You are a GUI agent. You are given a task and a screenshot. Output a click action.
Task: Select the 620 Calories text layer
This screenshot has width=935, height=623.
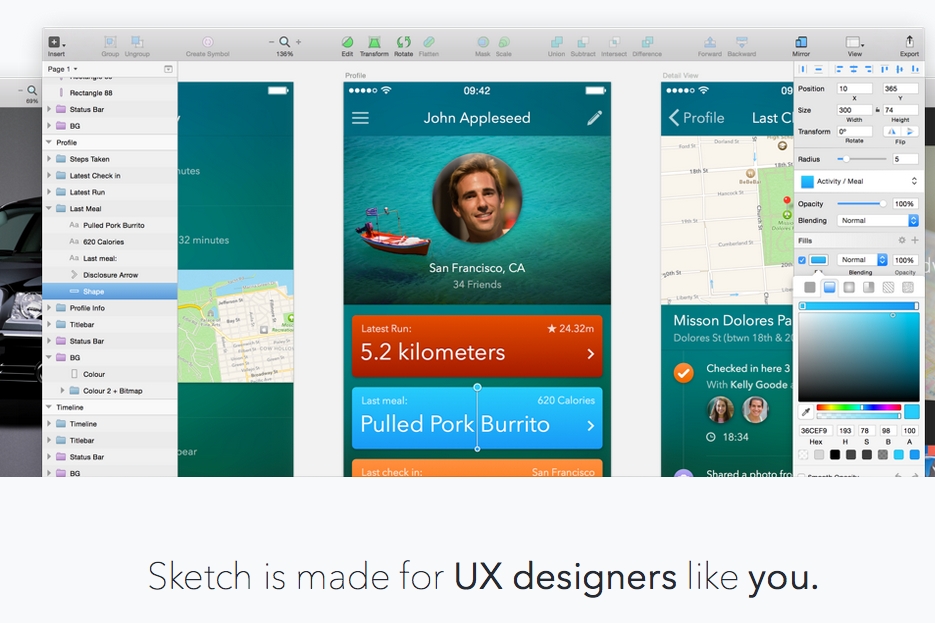(x=110, y=242)
